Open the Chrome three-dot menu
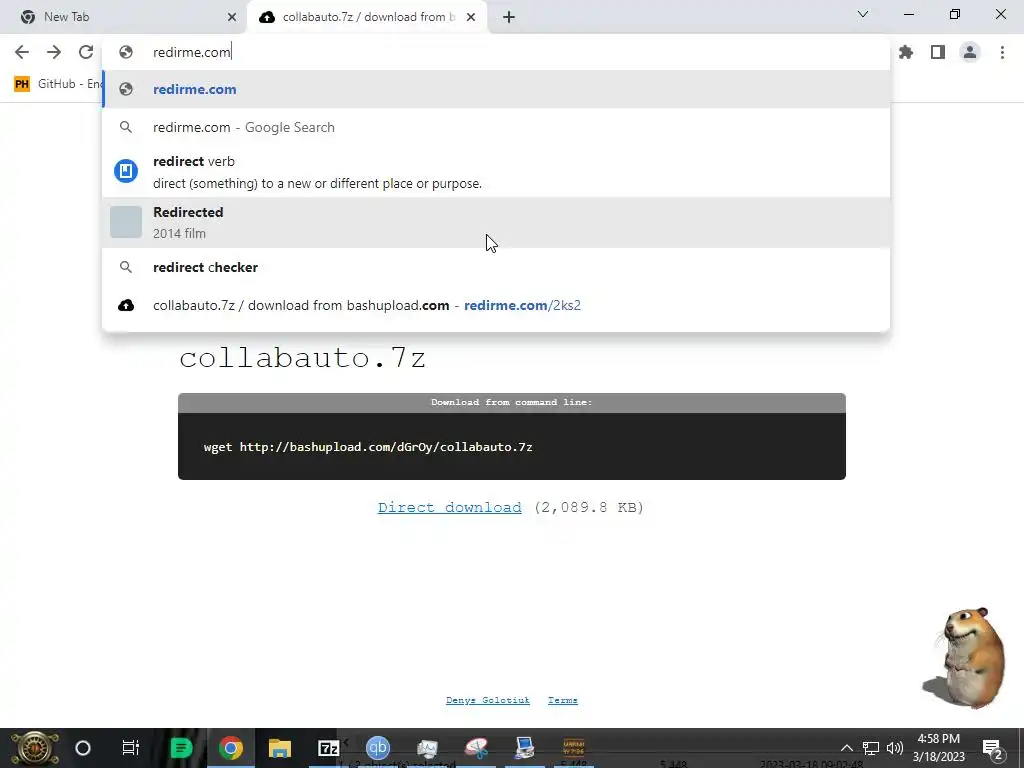 pos(1002,52)
